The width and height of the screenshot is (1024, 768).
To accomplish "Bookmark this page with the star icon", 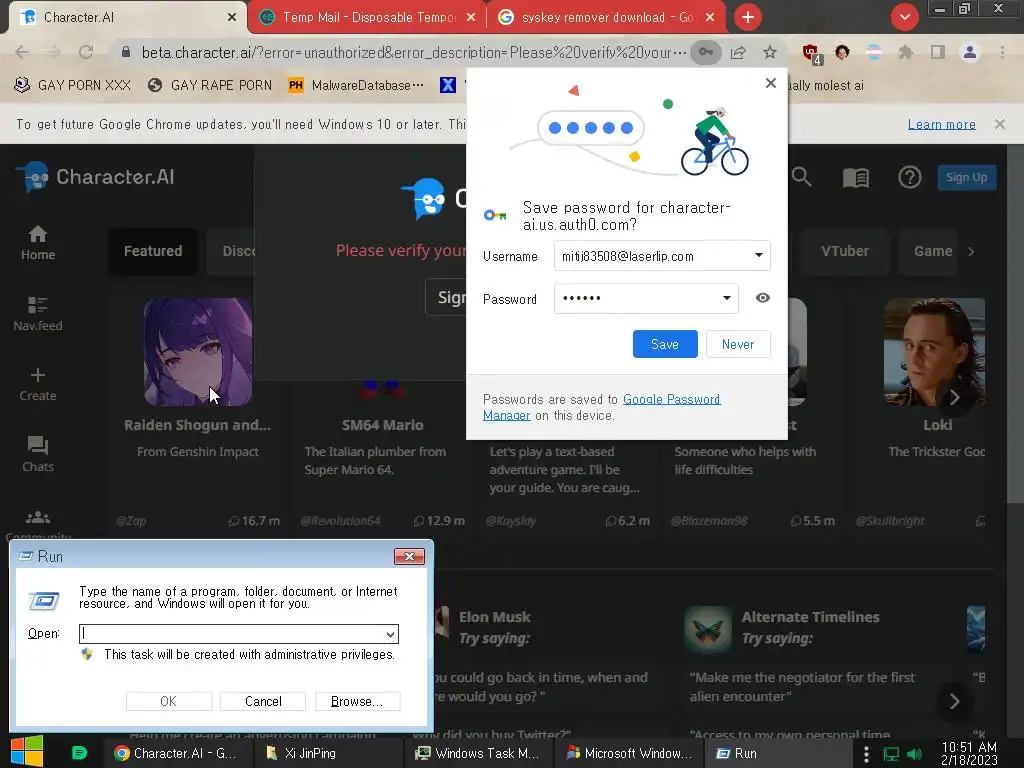I will [770, 52].
